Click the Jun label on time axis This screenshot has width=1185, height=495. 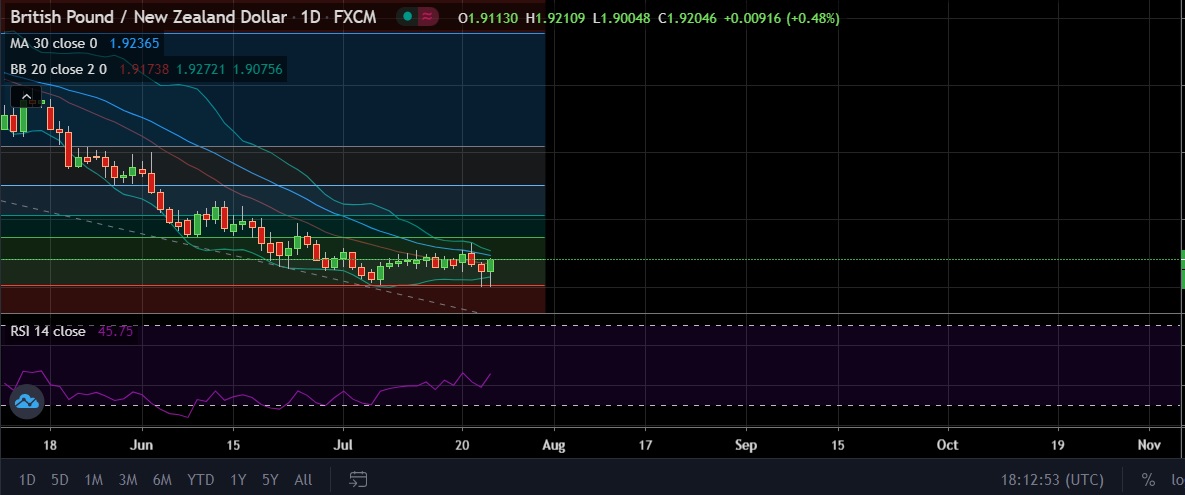[141, 444]
